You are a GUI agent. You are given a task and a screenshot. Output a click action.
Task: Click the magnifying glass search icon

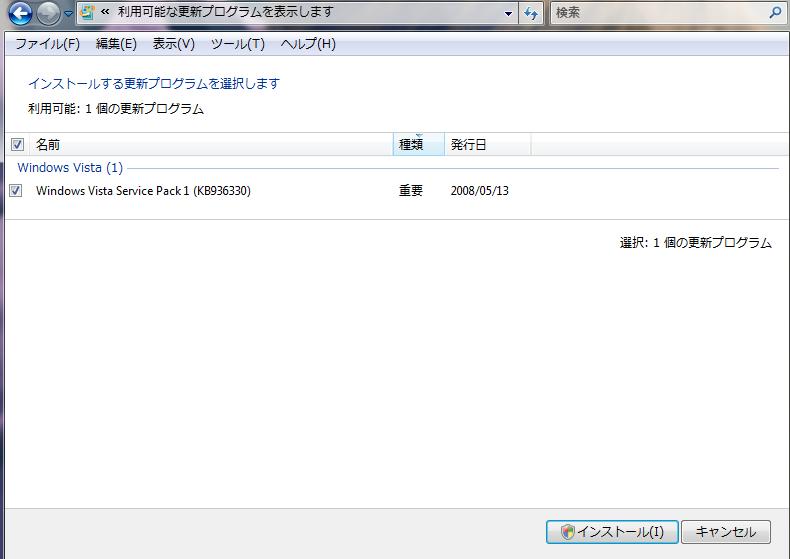(x=775, y=12)
